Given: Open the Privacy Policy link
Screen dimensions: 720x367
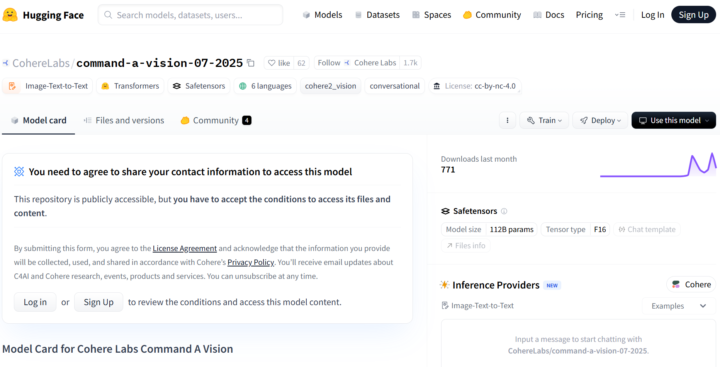Looking at the screenshot, I should pos(251,263).
